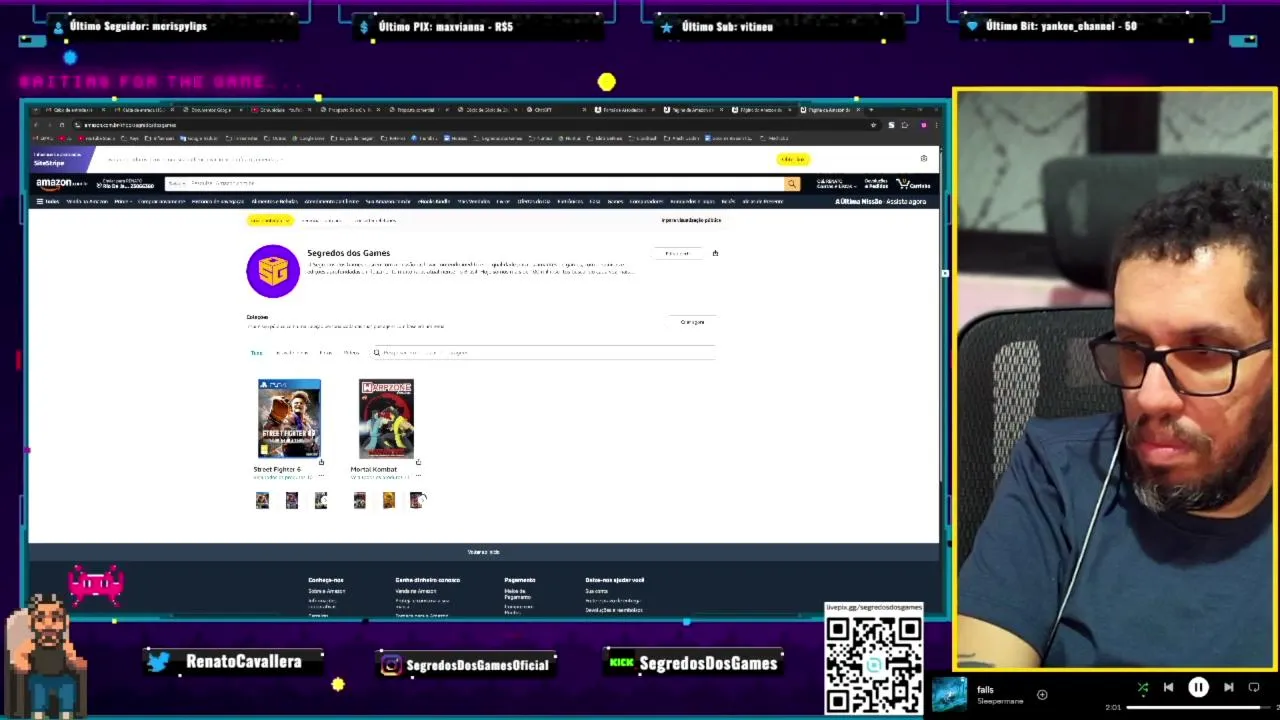
Task: Open the Mortal Kombat Warpzone collection cover
Action: 386,419
